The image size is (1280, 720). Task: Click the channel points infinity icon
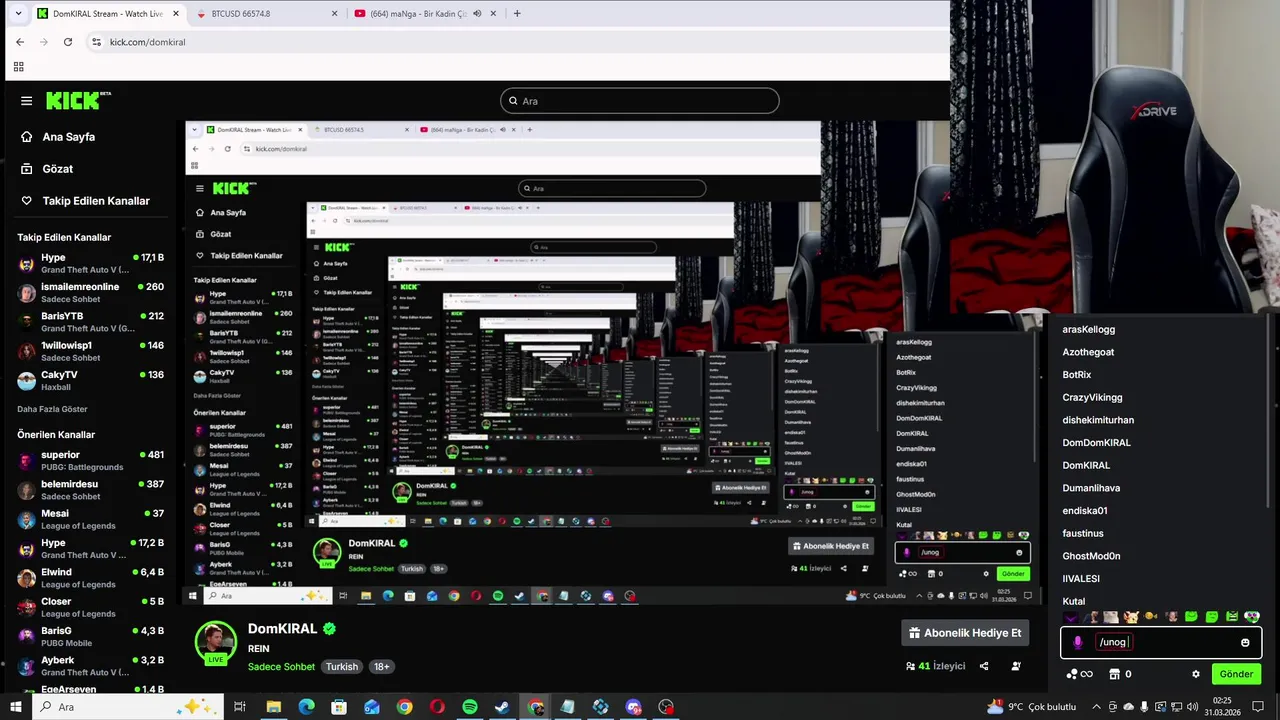coord(1080,674)
